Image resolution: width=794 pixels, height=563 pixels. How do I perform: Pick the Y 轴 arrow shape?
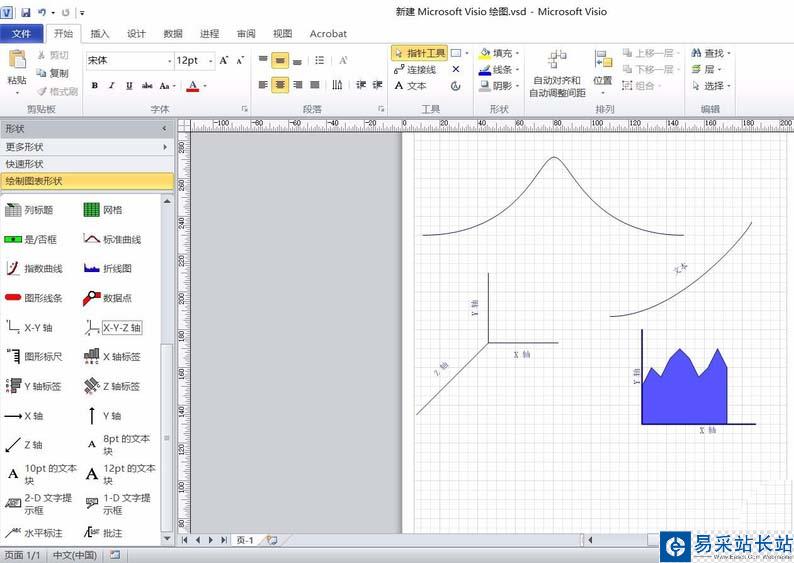click(104, 416)
